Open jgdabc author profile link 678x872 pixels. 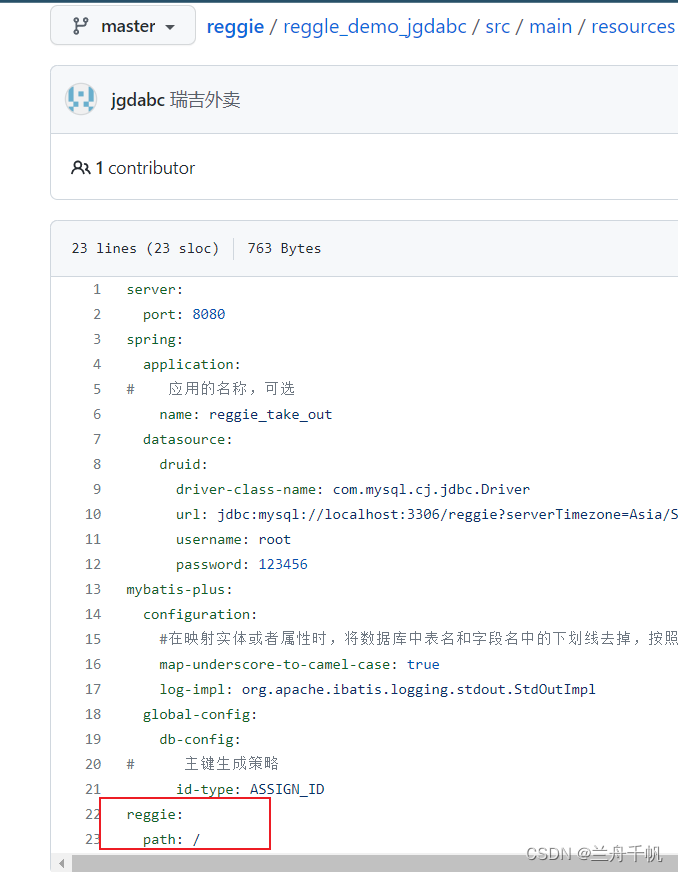pos(138,100)
